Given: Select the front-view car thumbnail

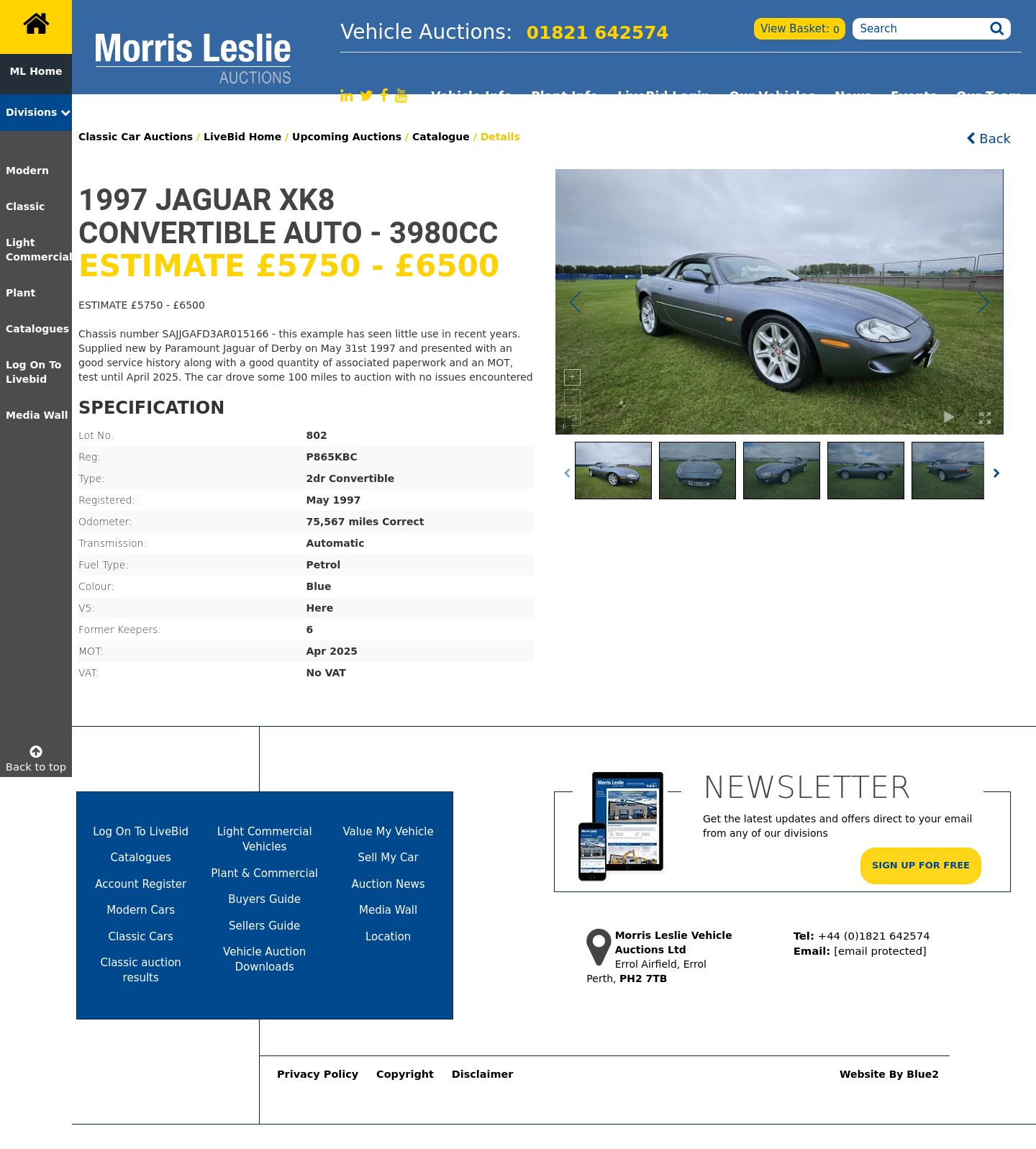Looking at the screenshot, I should [x=697, y=471].
